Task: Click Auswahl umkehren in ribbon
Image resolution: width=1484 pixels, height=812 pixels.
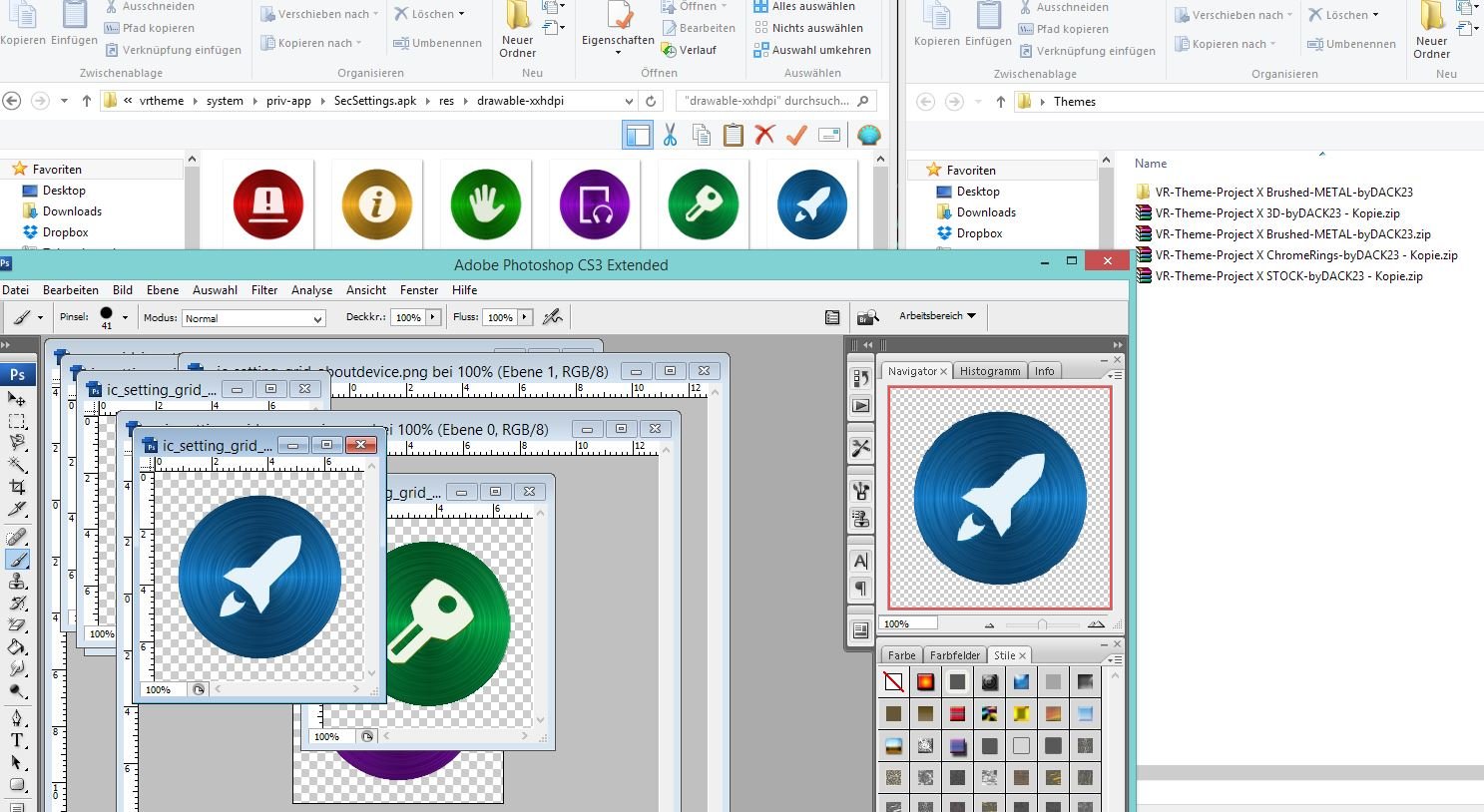Action: [x=812, y=50]
